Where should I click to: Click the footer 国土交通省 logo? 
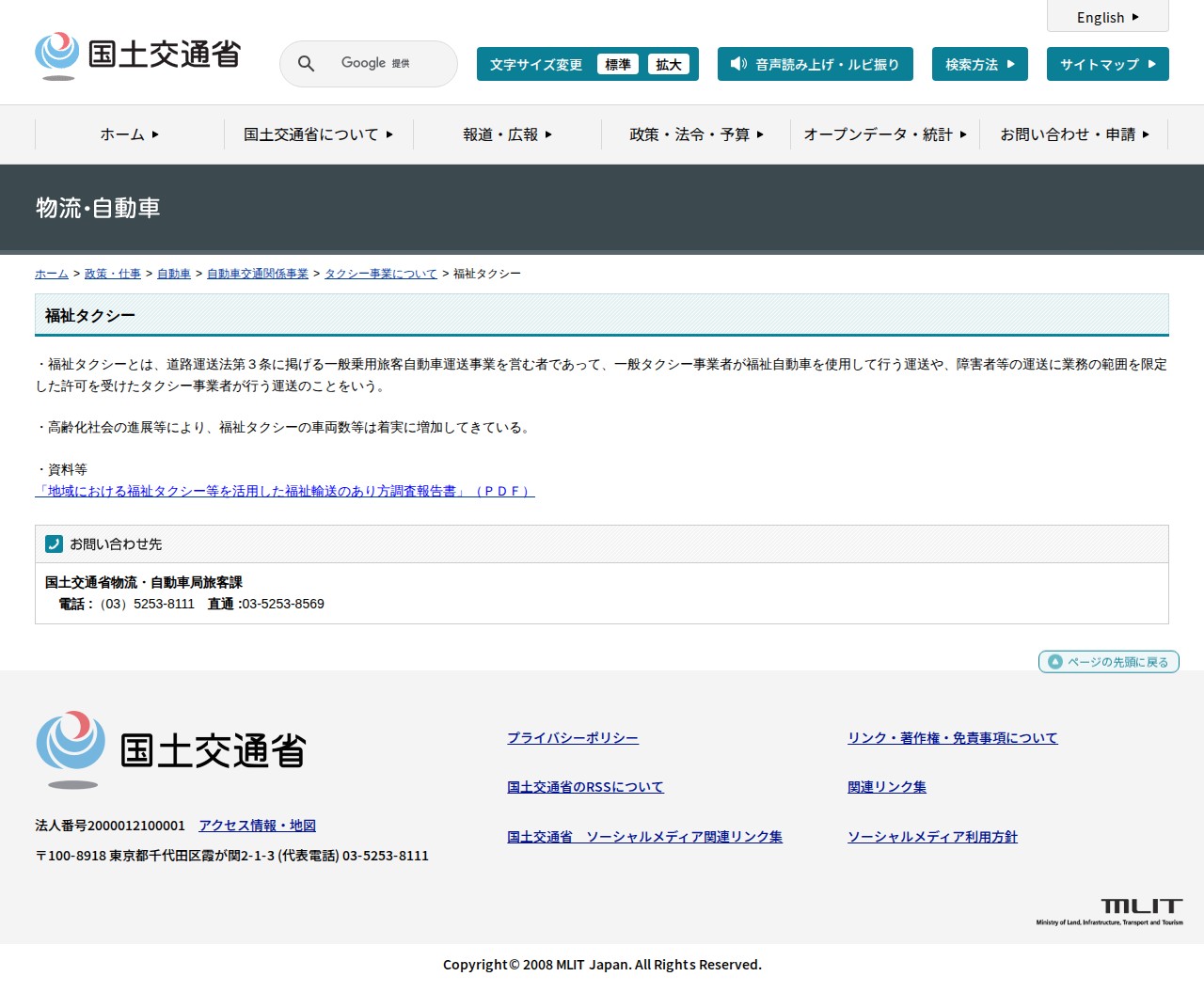click(171, 750)
